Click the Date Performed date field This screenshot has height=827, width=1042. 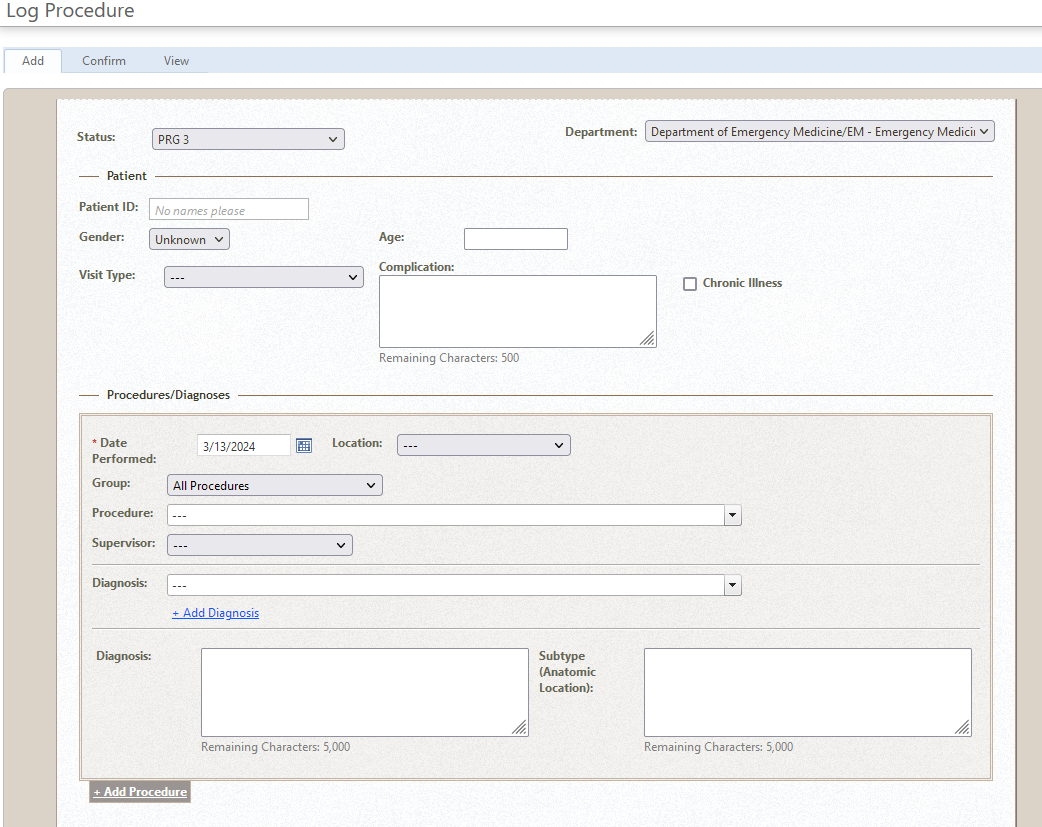pyautogui.click(x=244, y=445)
